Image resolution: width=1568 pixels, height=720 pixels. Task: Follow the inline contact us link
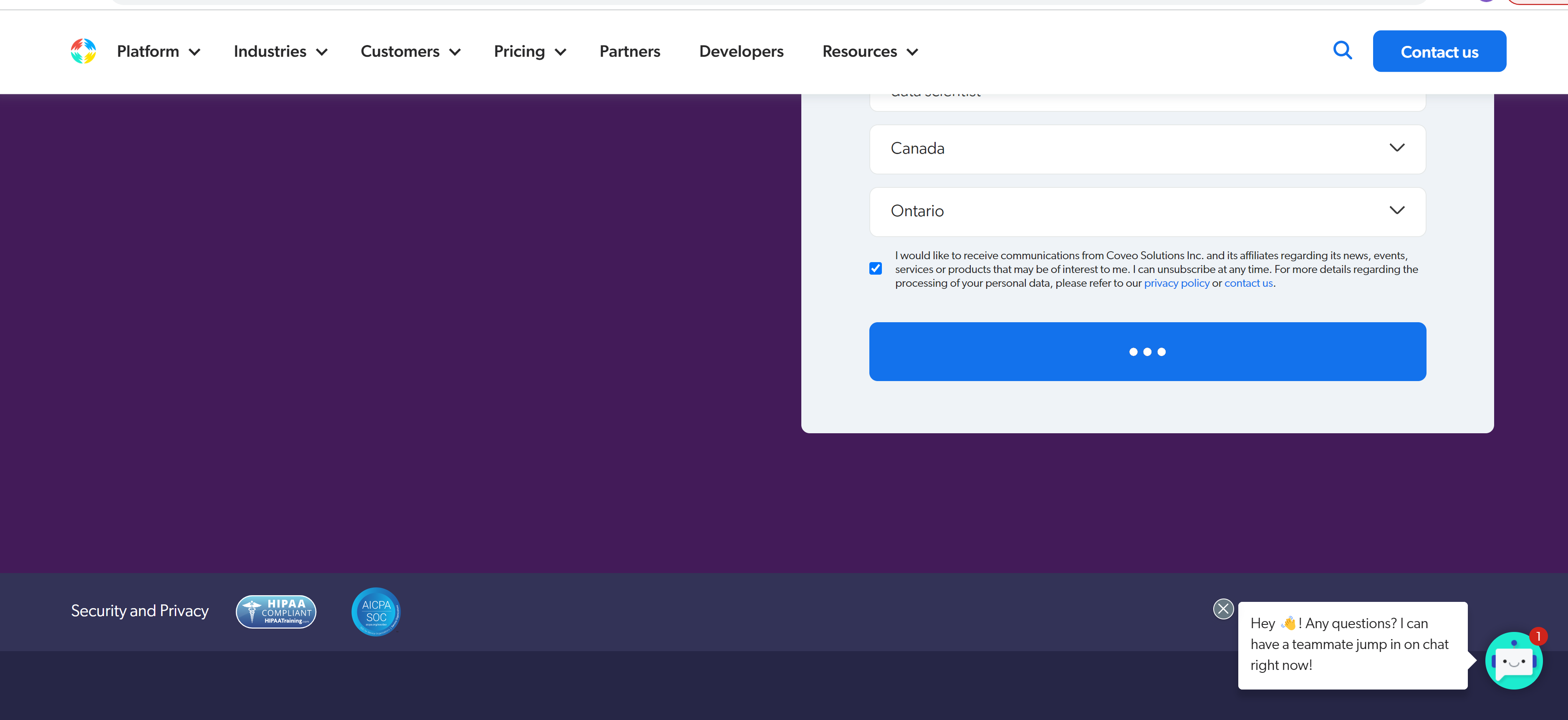coord(1248,283)
